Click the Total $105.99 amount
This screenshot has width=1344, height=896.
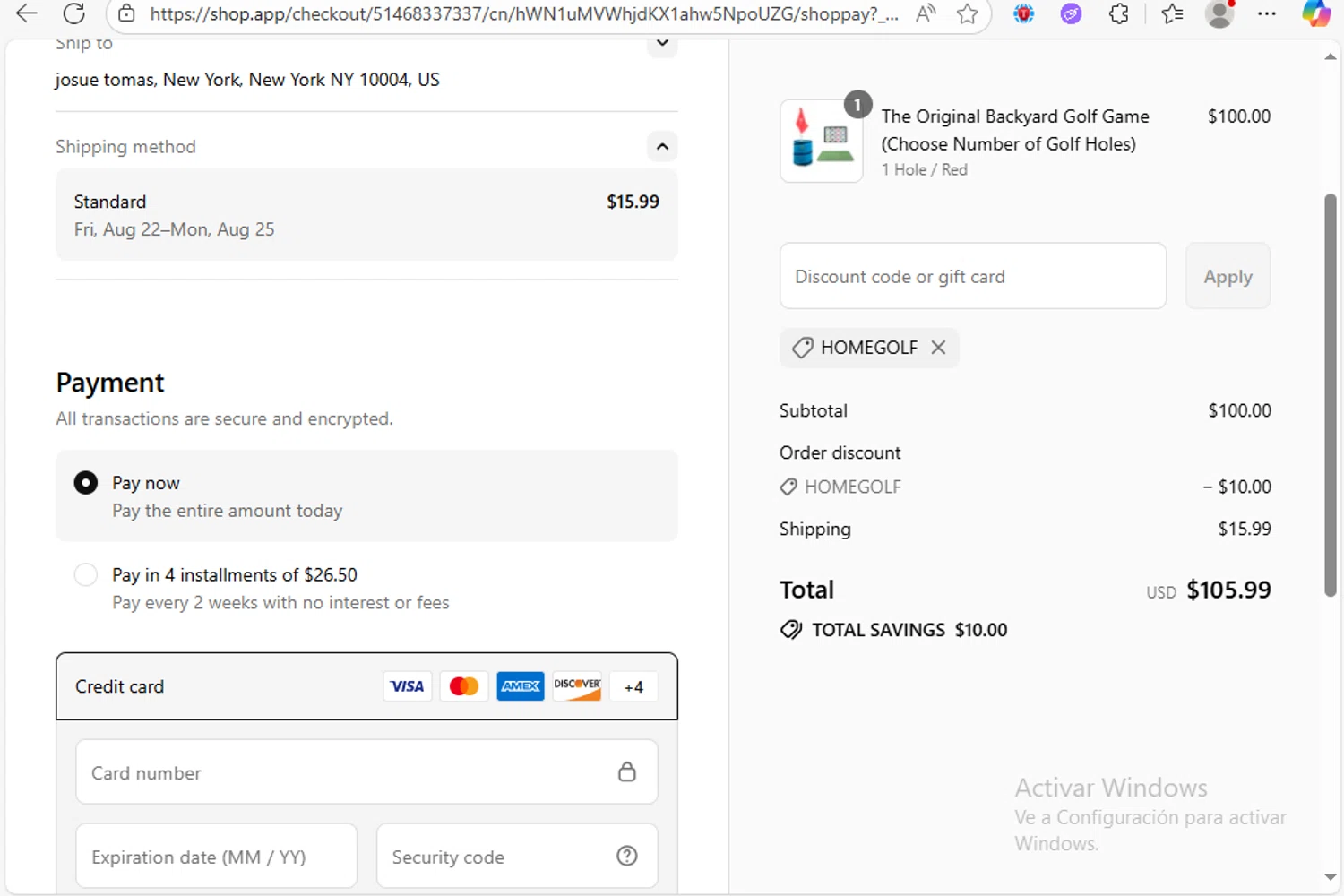[x=1228, y=590]
